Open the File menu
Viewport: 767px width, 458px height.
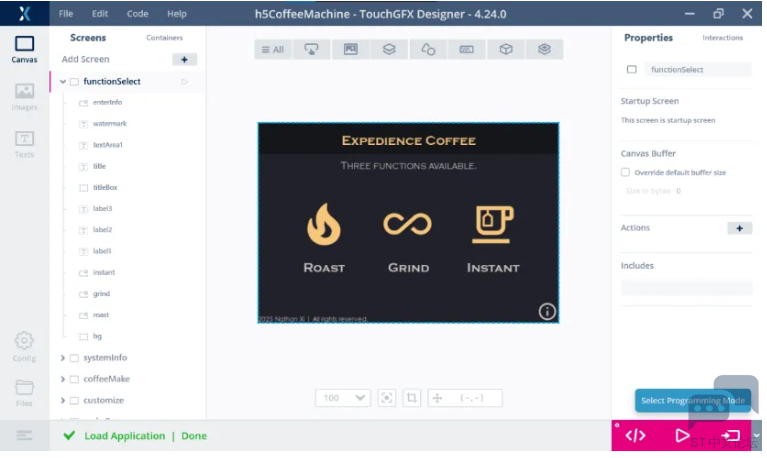click(66, 14)
